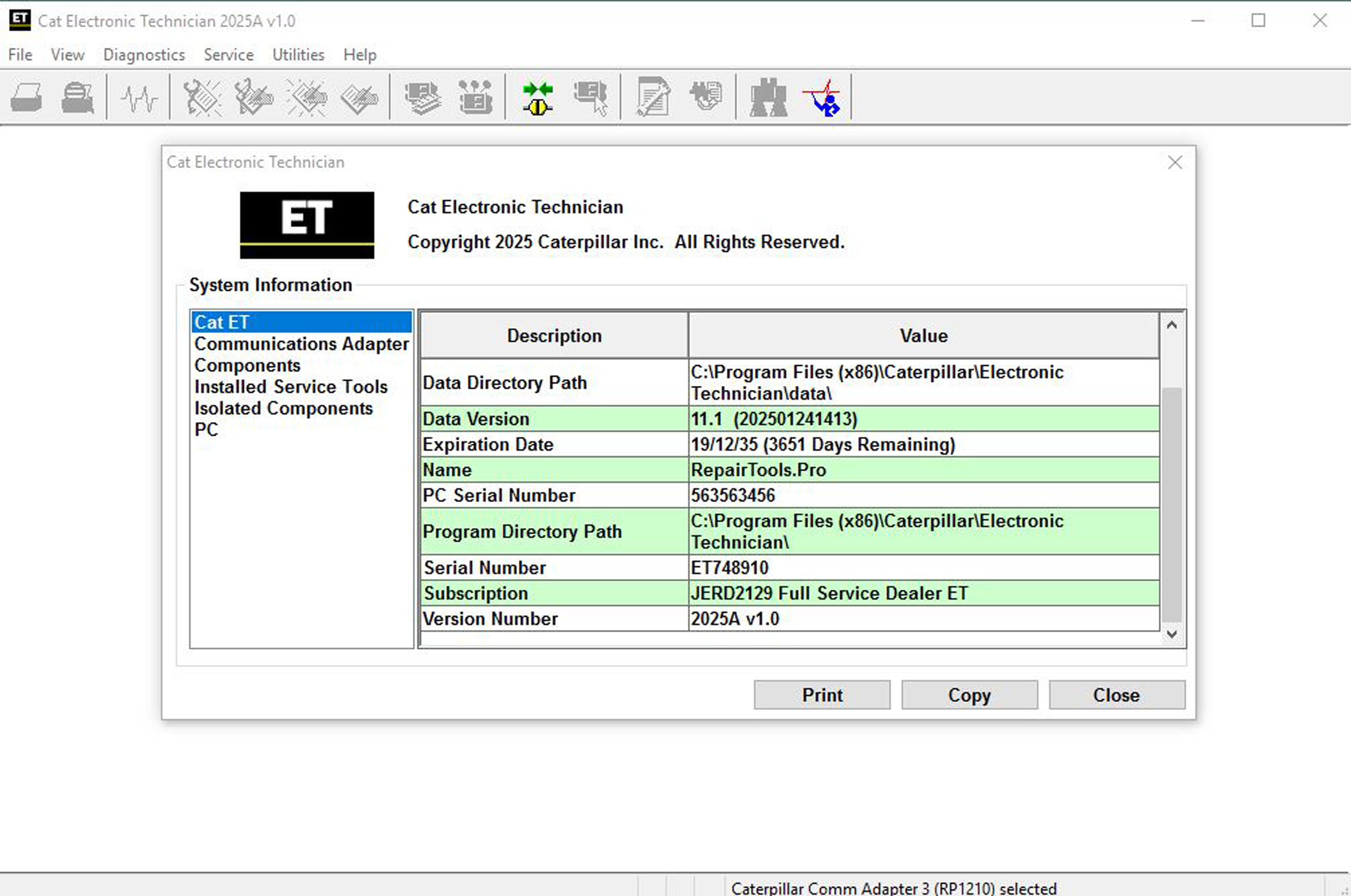The width and height of the screenshot is (1351, 896).
Task: Open the Service menu
Action: 228,55
